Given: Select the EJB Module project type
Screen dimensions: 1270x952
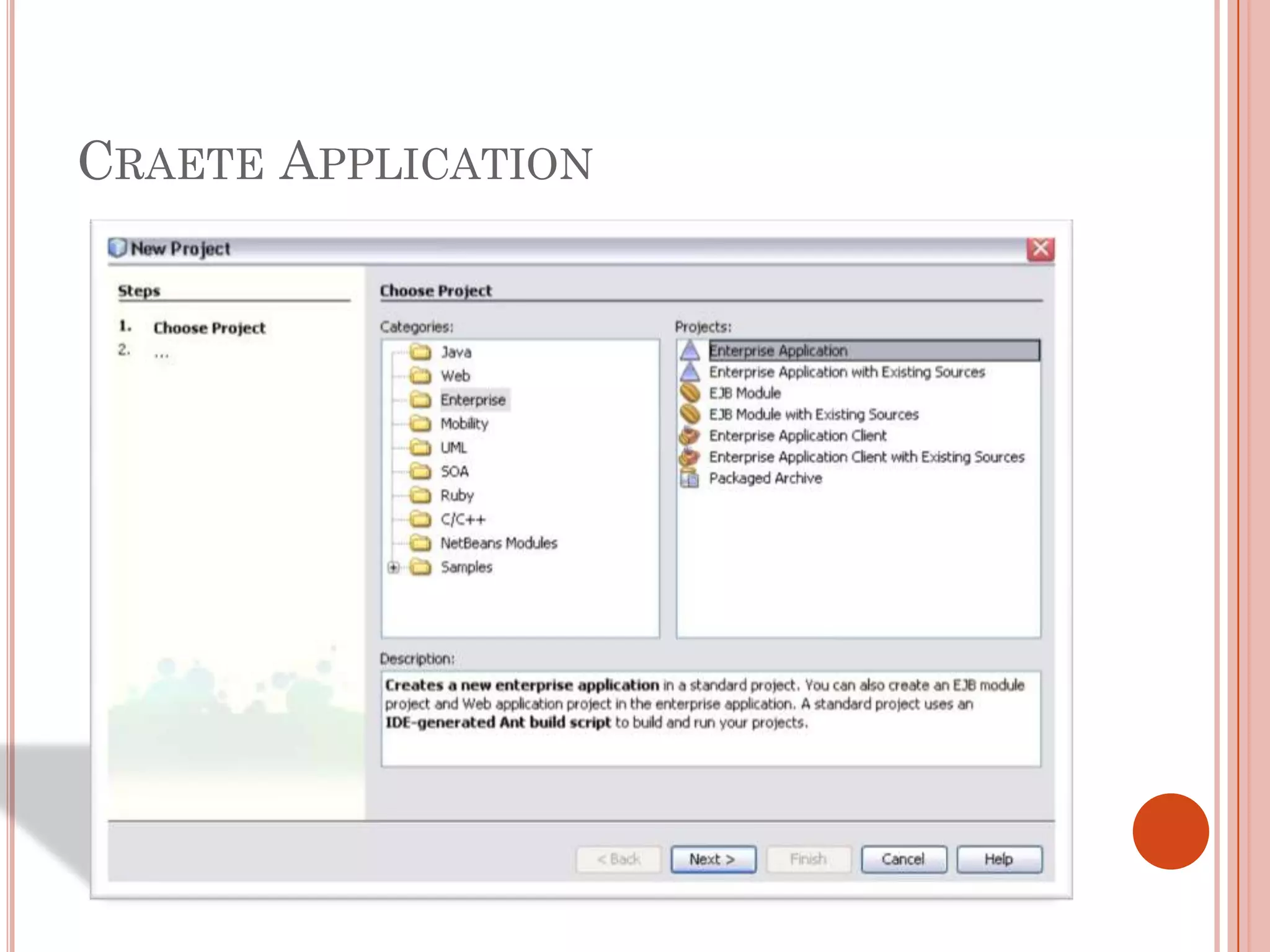Looking at the screenshot, I should [745, 393].
